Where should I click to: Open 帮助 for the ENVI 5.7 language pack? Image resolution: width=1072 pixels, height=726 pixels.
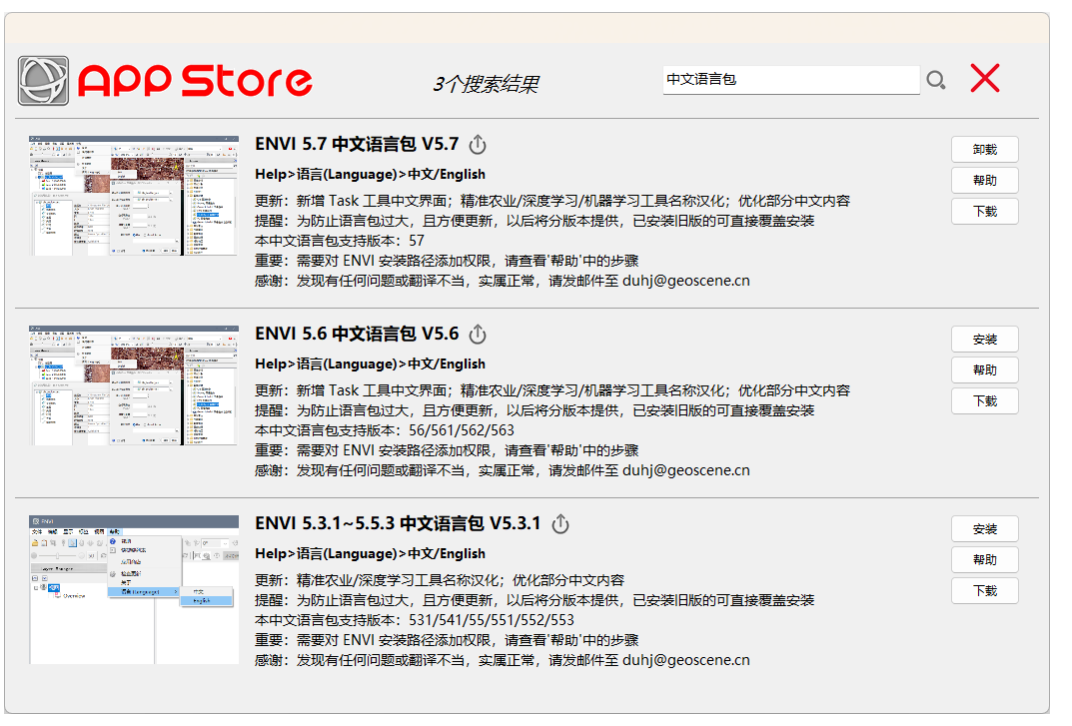(984, 180)
